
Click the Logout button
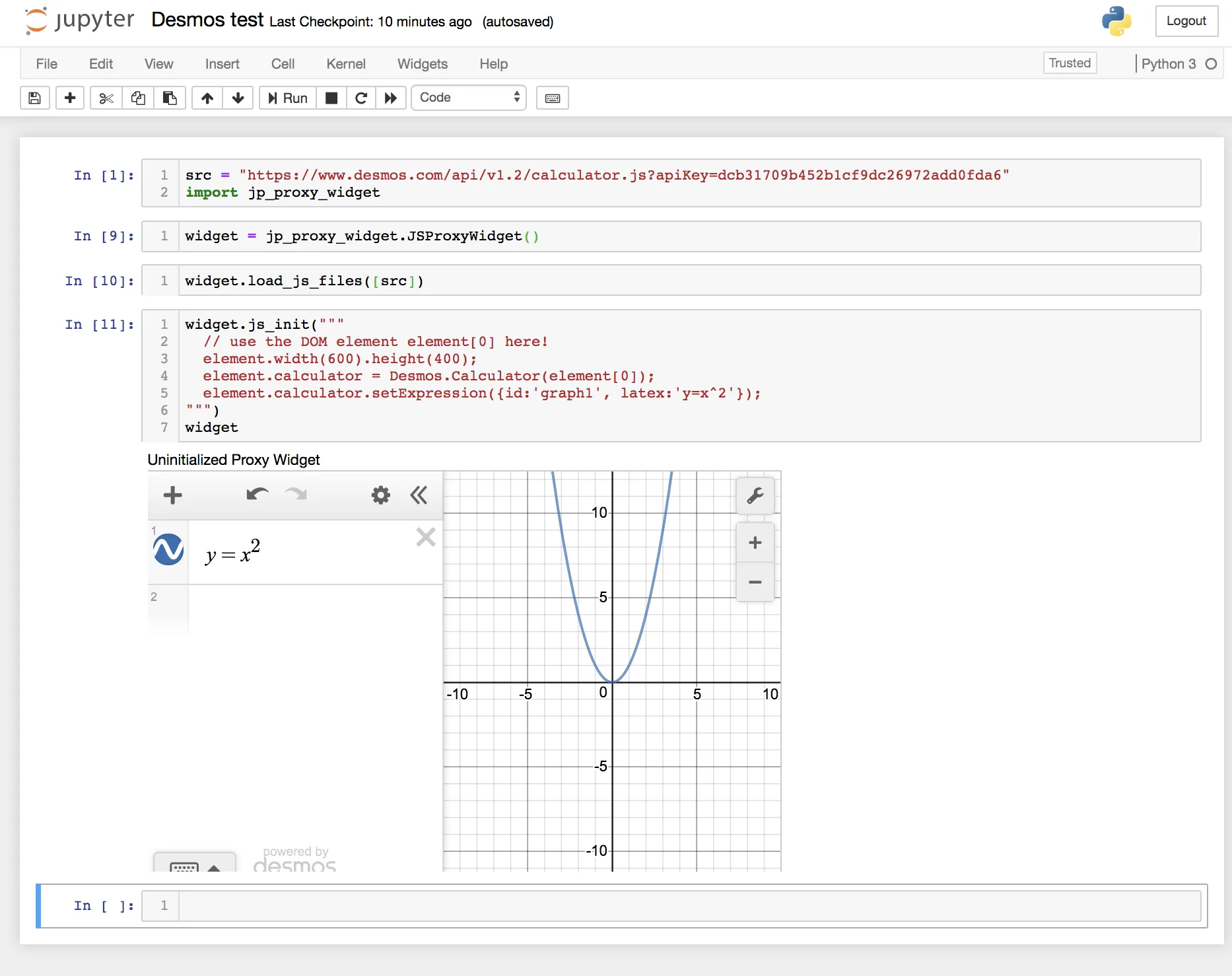click(x=1186, y=21)
